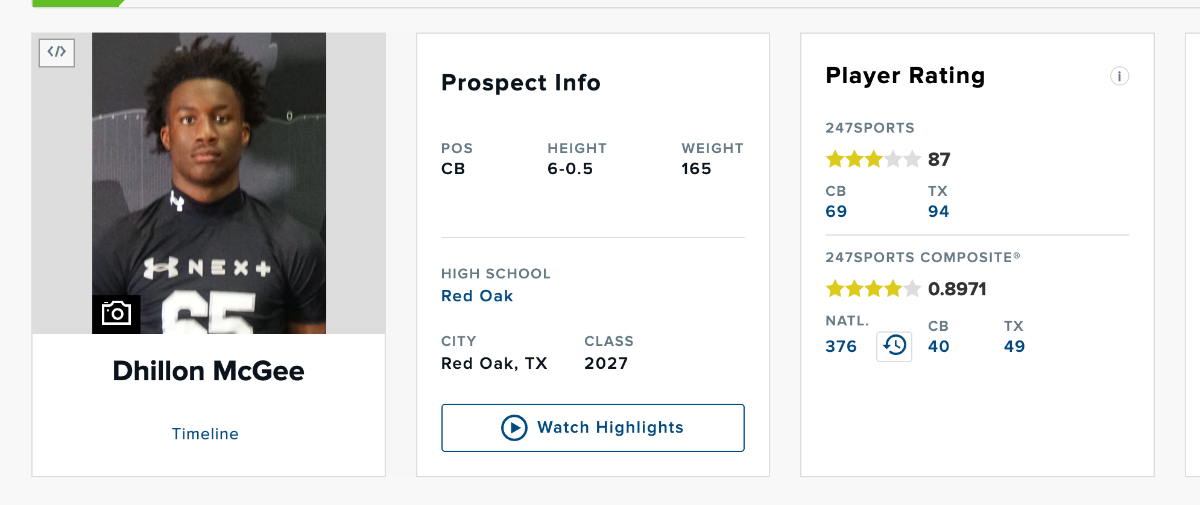Click the play icon in Watch Highlights
The width and height of the screenshot is (1200, 505).
coord(514,428)
